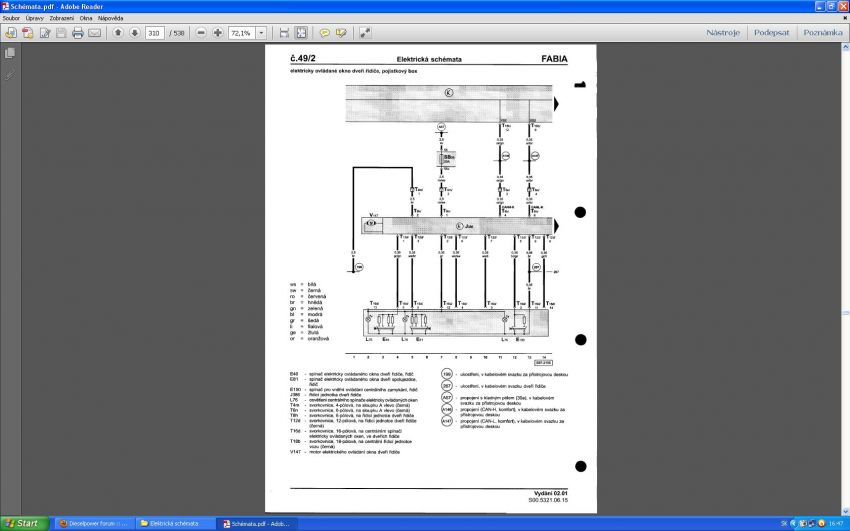
Task: Show page thumbnails panel in sidebar
Action: coord(10,53)
